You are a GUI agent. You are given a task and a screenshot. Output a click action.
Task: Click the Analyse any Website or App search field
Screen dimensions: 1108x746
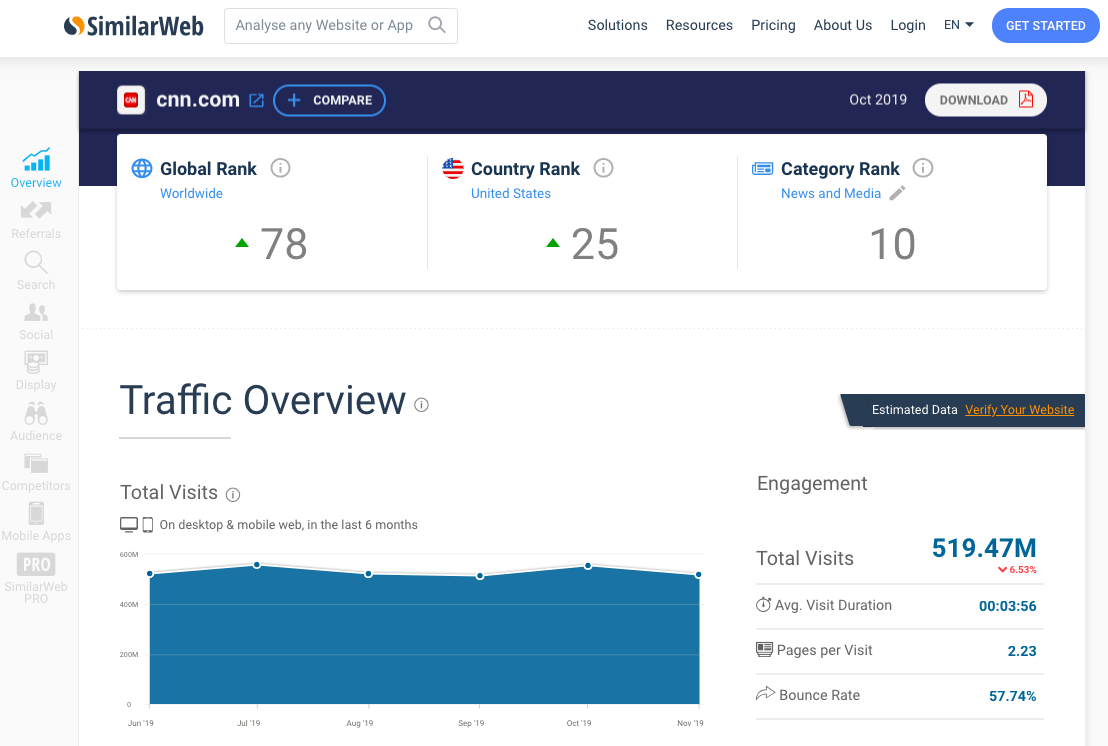pyautogui.click(x=330, y=25)
